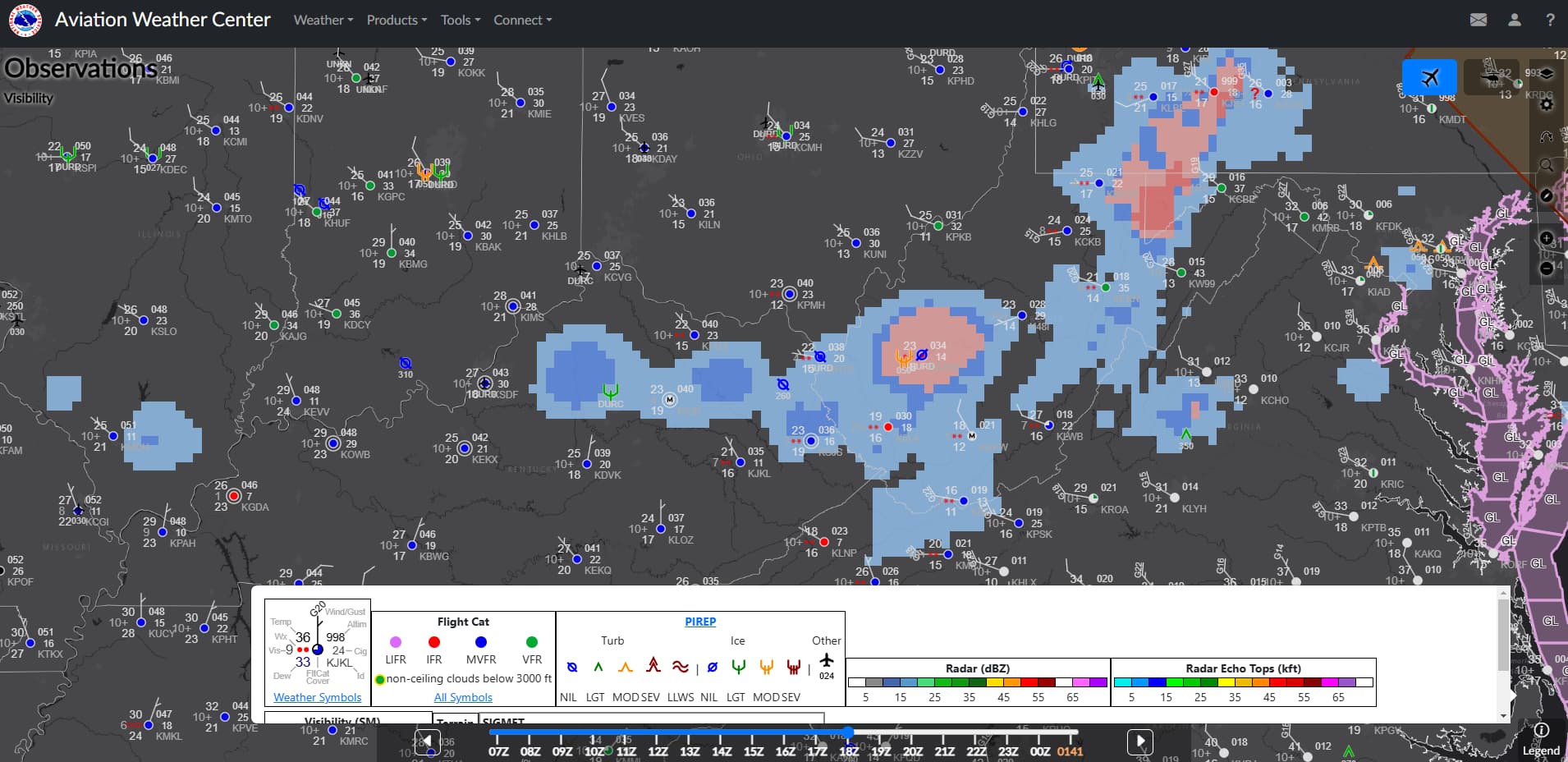
Task: Open the map layers panel
Action: click(x=1547, y=74)
